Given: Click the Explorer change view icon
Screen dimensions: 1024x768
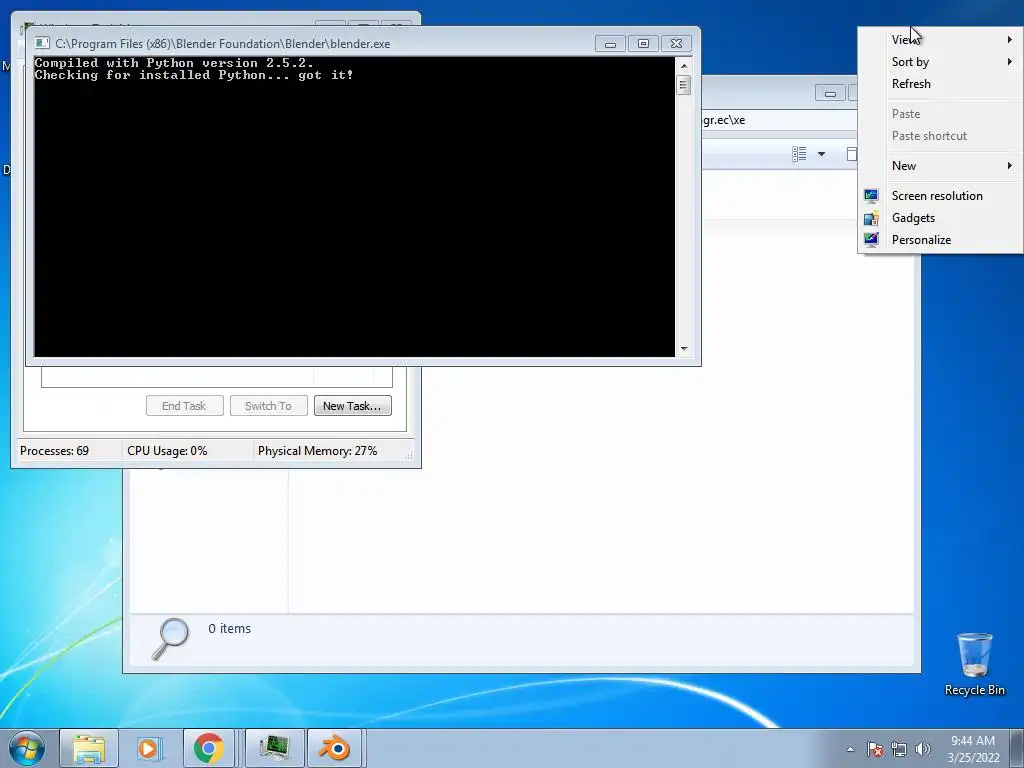Looking at the screenshot, I should tap(799, 154).
